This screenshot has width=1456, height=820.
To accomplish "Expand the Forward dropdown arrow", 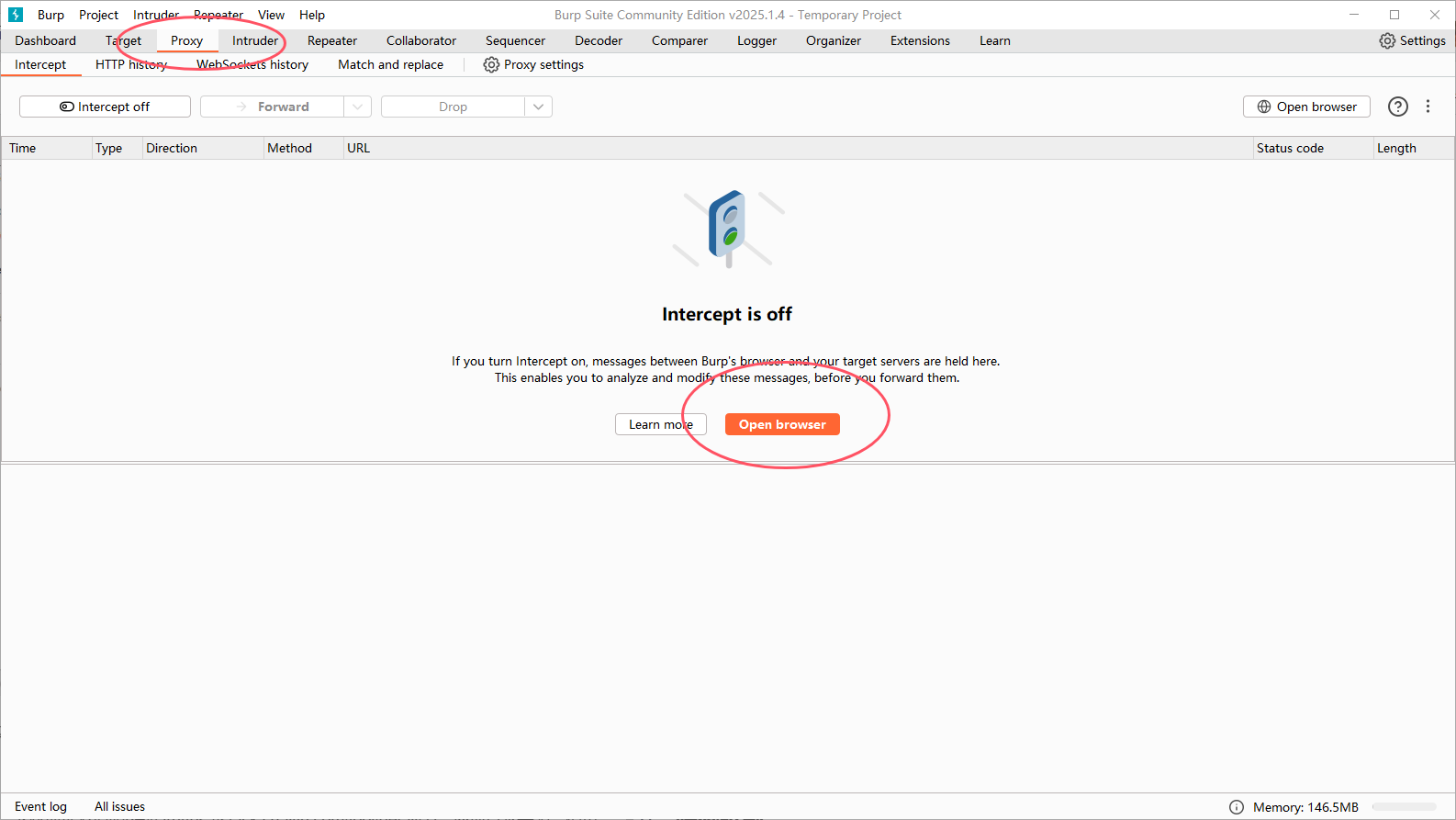I will (x=358, y=107).
